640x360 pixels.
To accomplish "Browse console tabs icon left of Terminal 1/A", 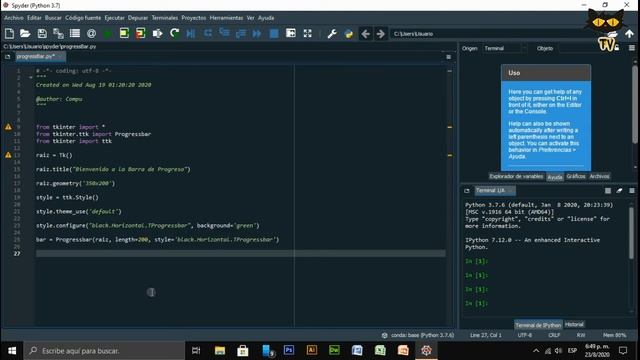I will click(467, 191).
